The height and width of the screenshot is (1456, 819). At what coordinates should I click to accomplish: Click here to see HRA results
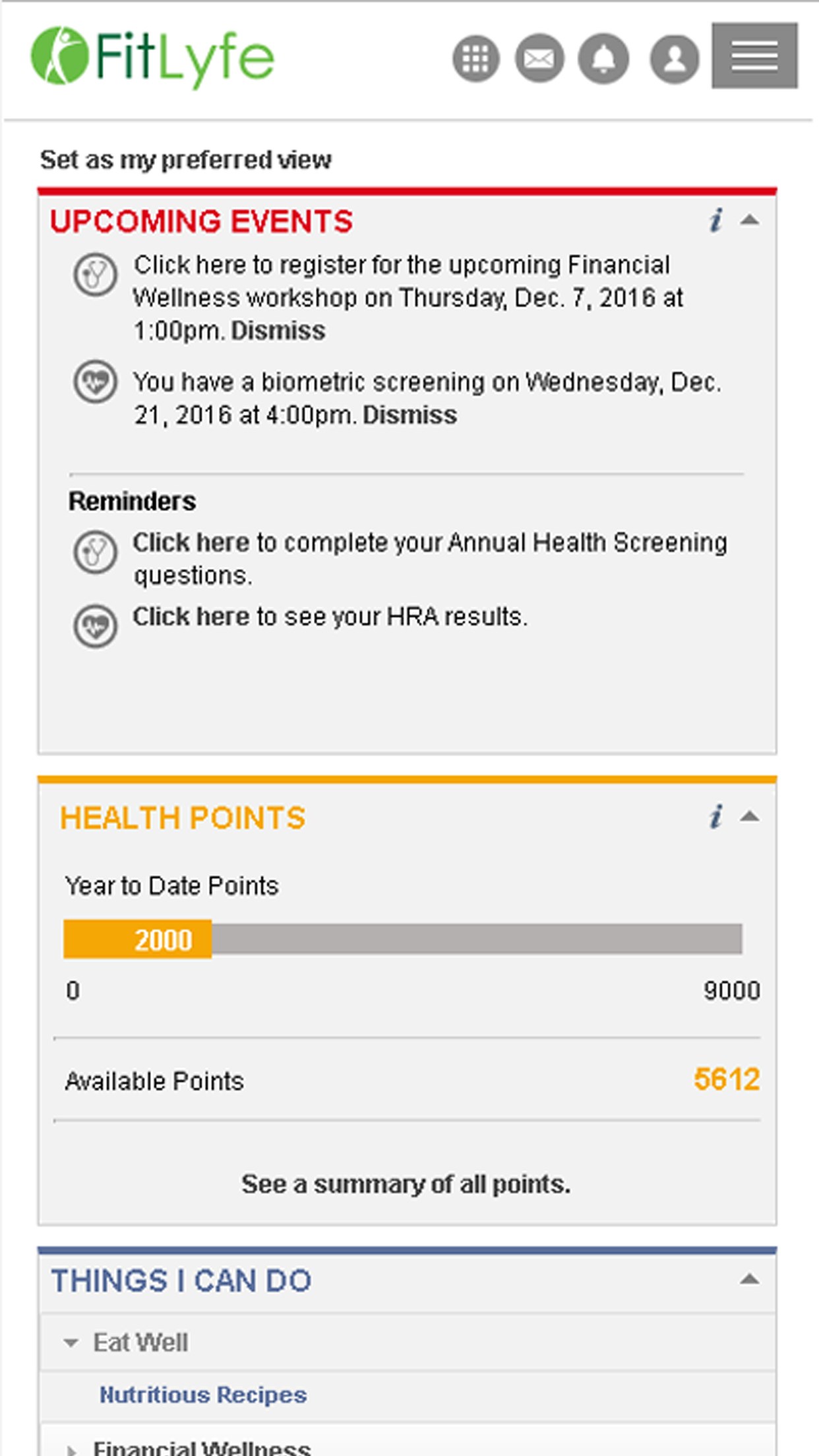click(191, 617)
